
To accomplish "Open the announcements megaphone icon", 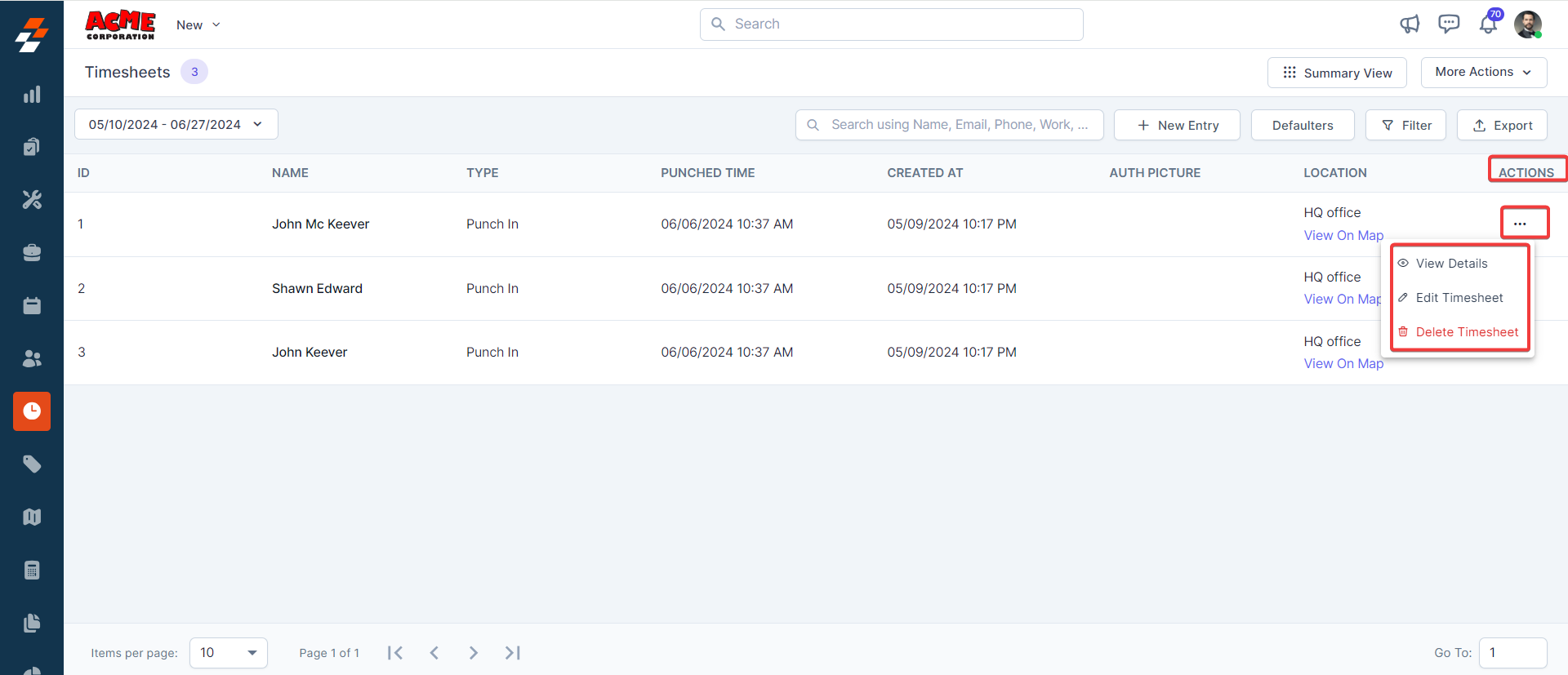I will tap(1410, 24).
